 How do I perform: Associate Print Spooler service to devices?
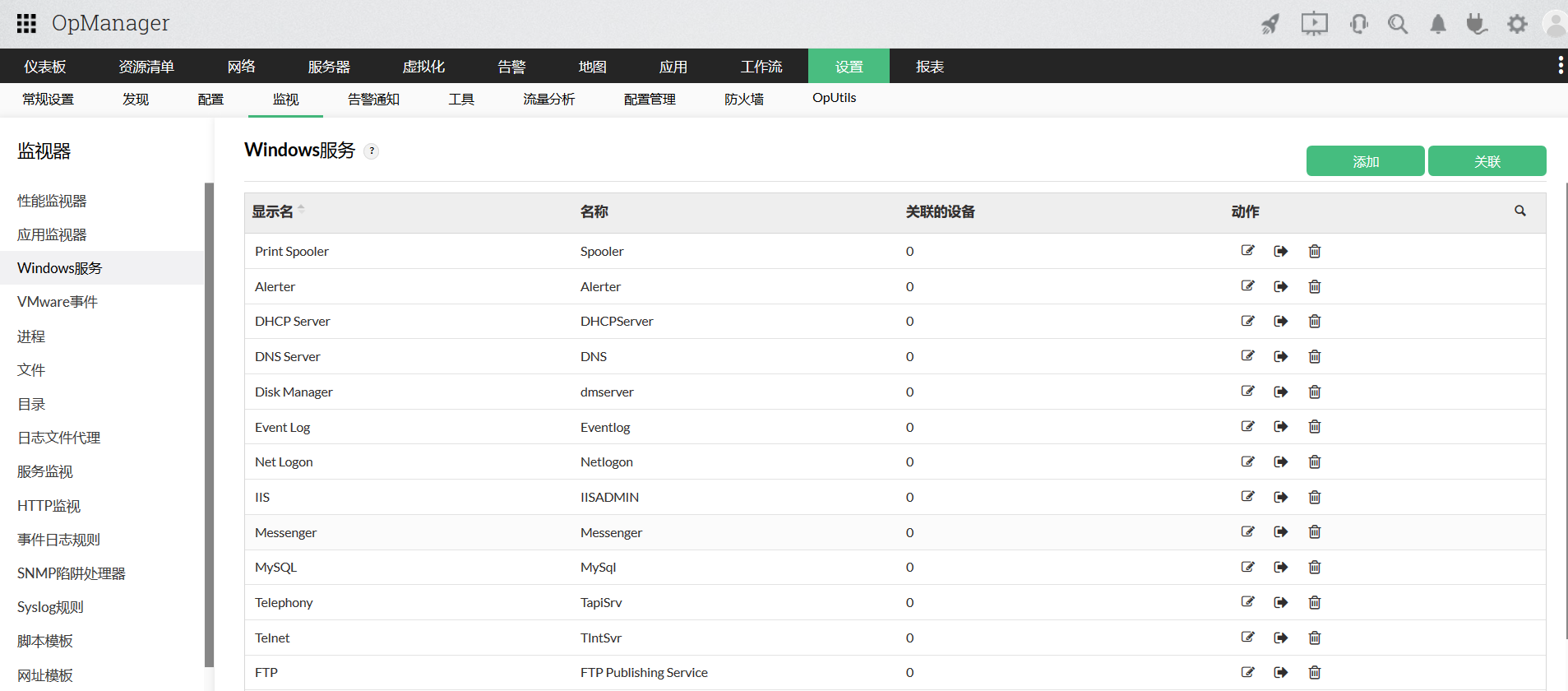(x=1281, y=251)
